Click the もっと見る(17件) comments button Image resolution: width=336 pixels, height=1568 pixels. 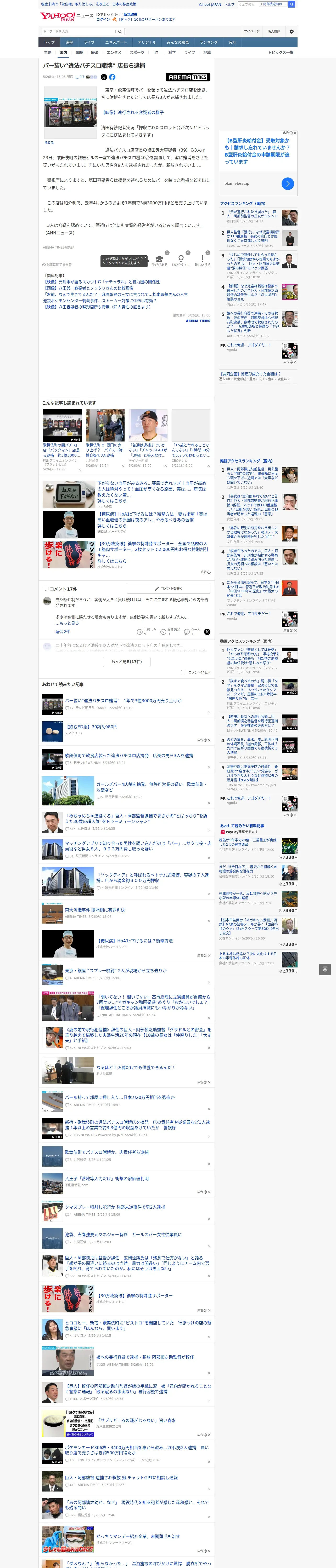(127, 662)
